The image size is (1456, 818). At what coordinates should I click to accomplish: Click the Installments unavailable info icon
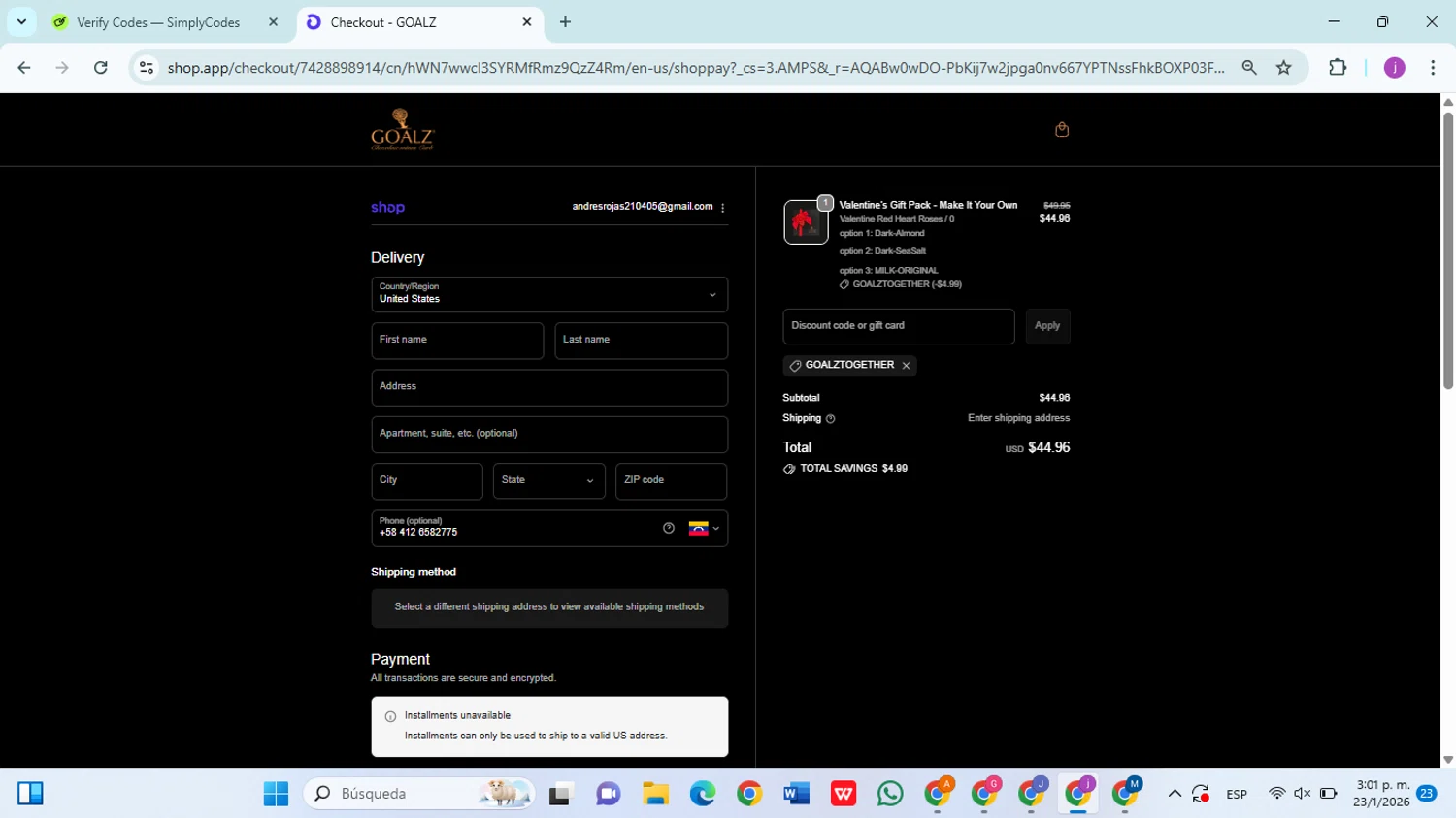point(390,717)
